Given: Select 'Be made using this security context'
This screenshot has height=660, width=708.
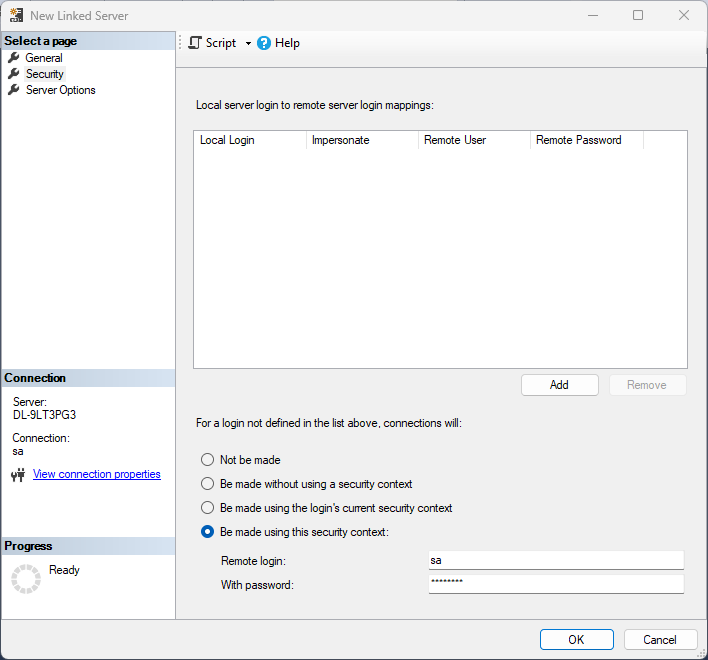Looking at the screenshot, I should pyautogui.click(x=208, y=532).
